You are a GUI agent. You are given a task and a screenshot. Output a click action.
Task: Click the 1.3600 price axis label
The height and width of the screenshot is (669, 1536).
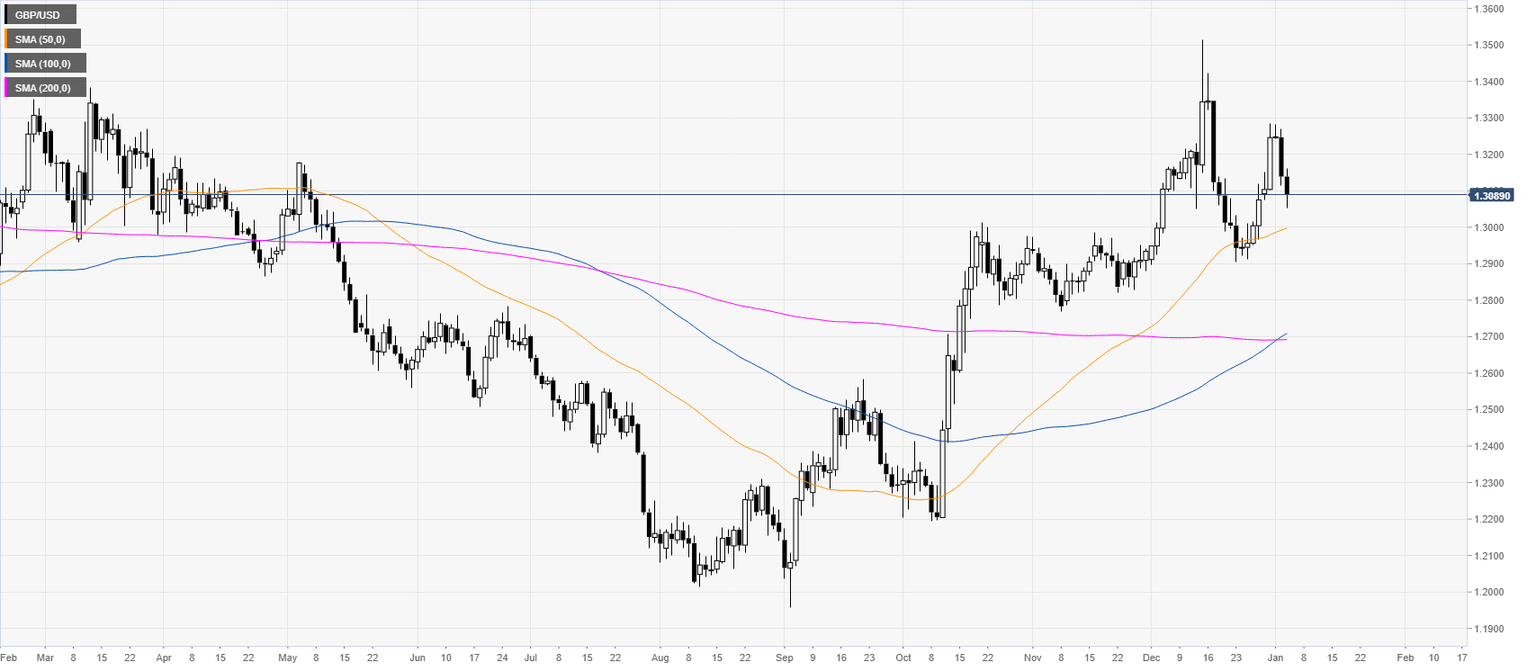tap(1490, 9)
